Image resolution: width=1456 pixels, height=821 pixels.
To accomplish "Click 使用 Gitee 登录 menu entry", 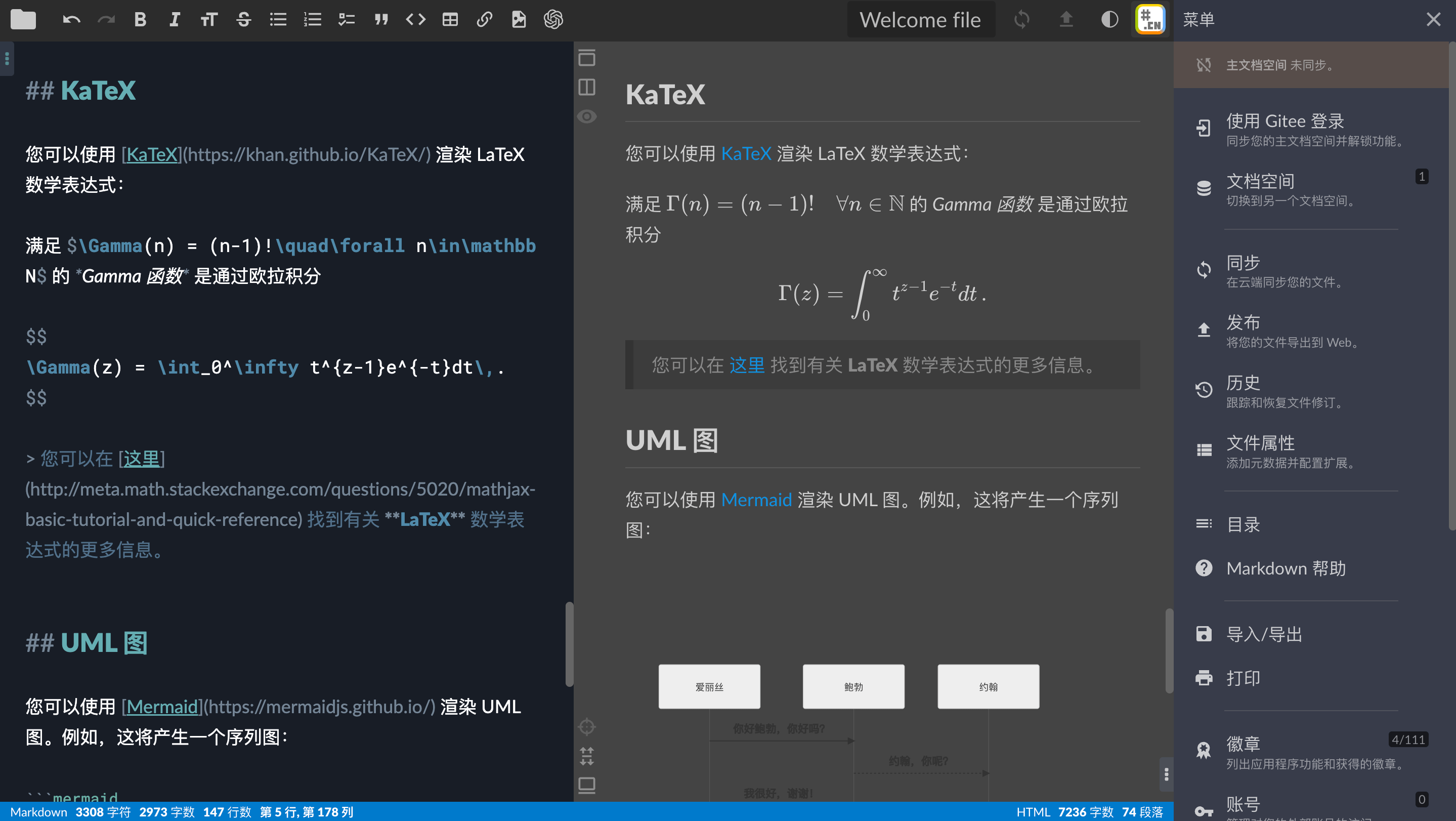I will point(1311,130).
